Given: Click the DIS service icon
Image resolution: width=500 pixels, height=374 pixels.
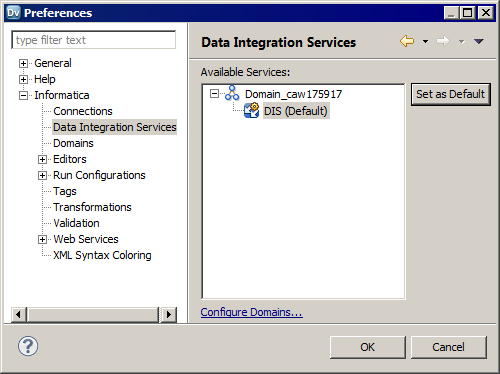Looking at the screenshot, I should (252, 111).
